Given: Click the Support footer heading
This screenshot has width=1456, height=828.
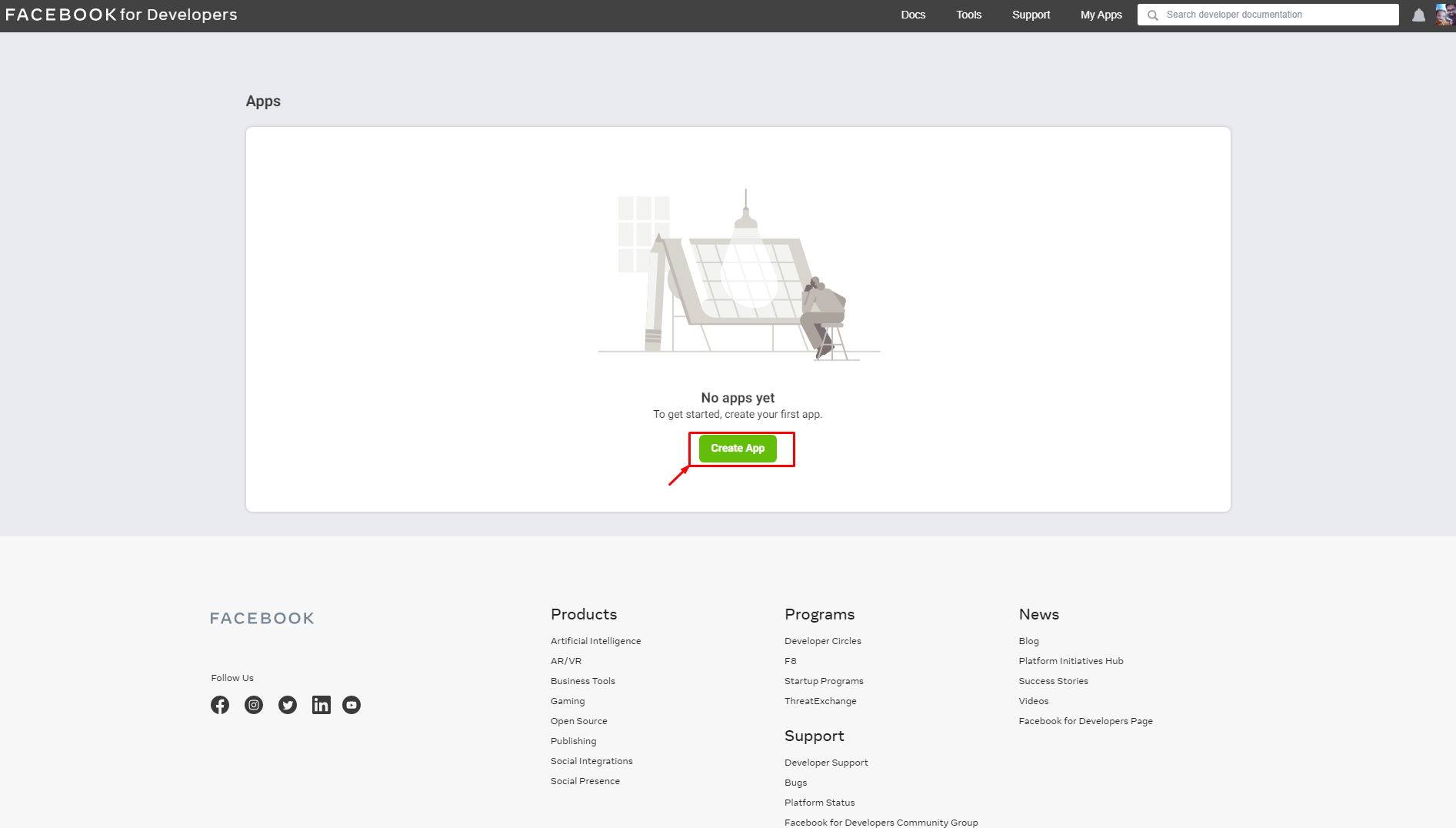Looking at the screenshot, I should point(815,736).
